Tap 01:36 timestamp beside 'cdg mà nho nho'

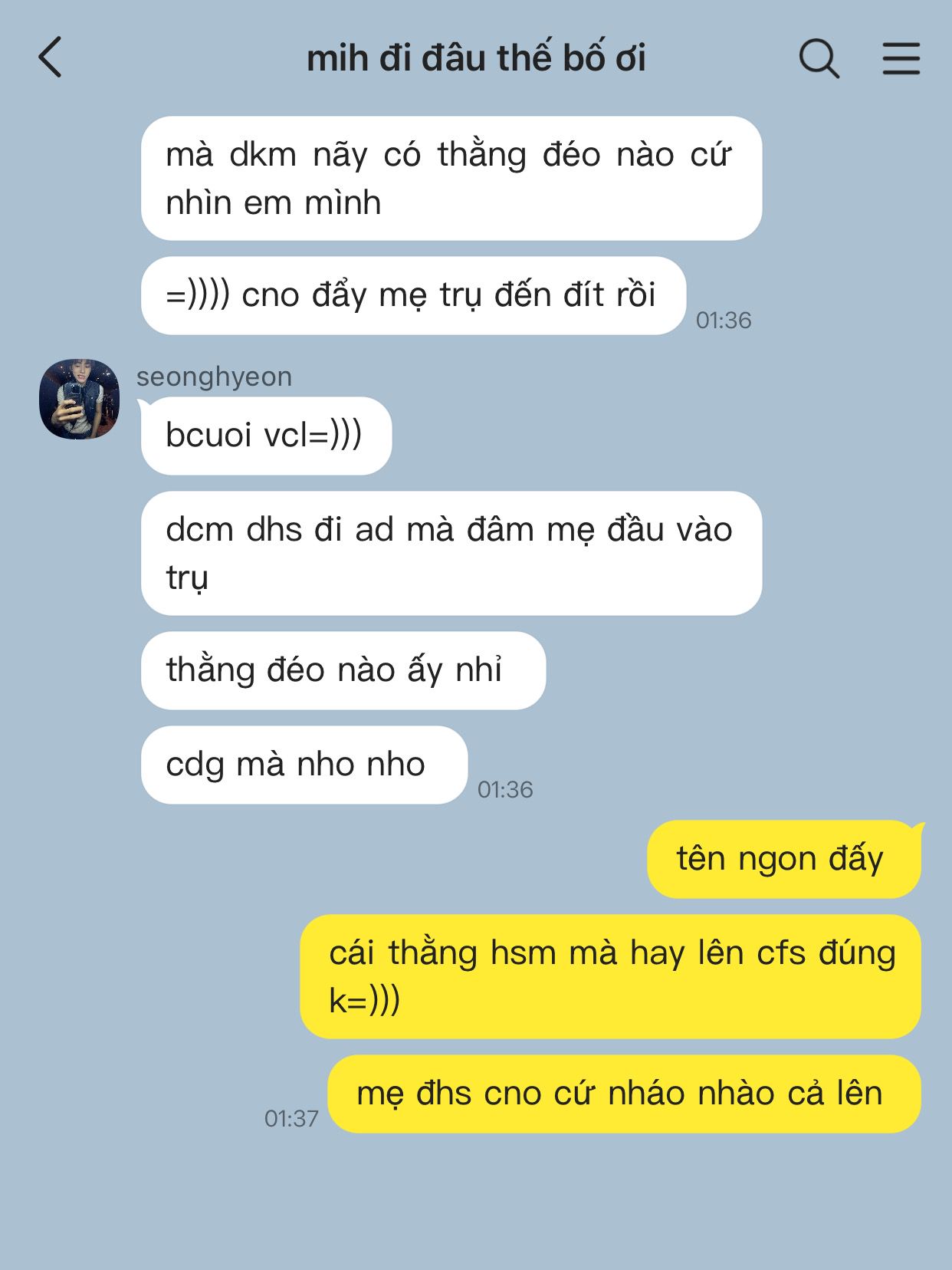(505, 789)
